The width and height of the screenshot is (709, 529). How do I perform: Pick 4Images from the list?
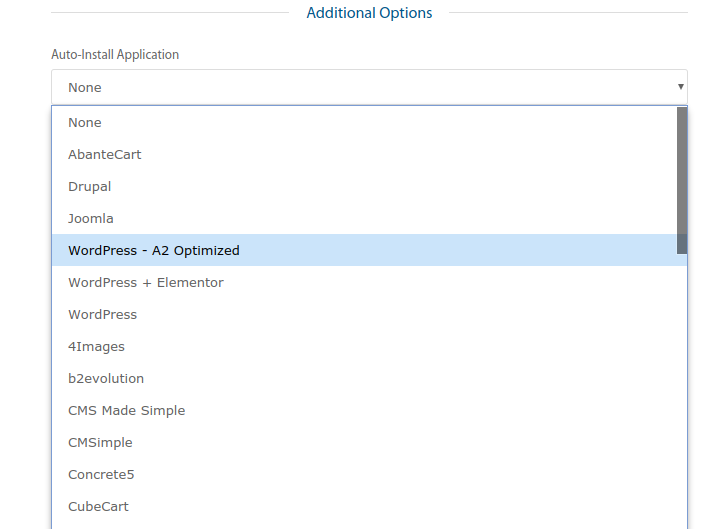96,346
